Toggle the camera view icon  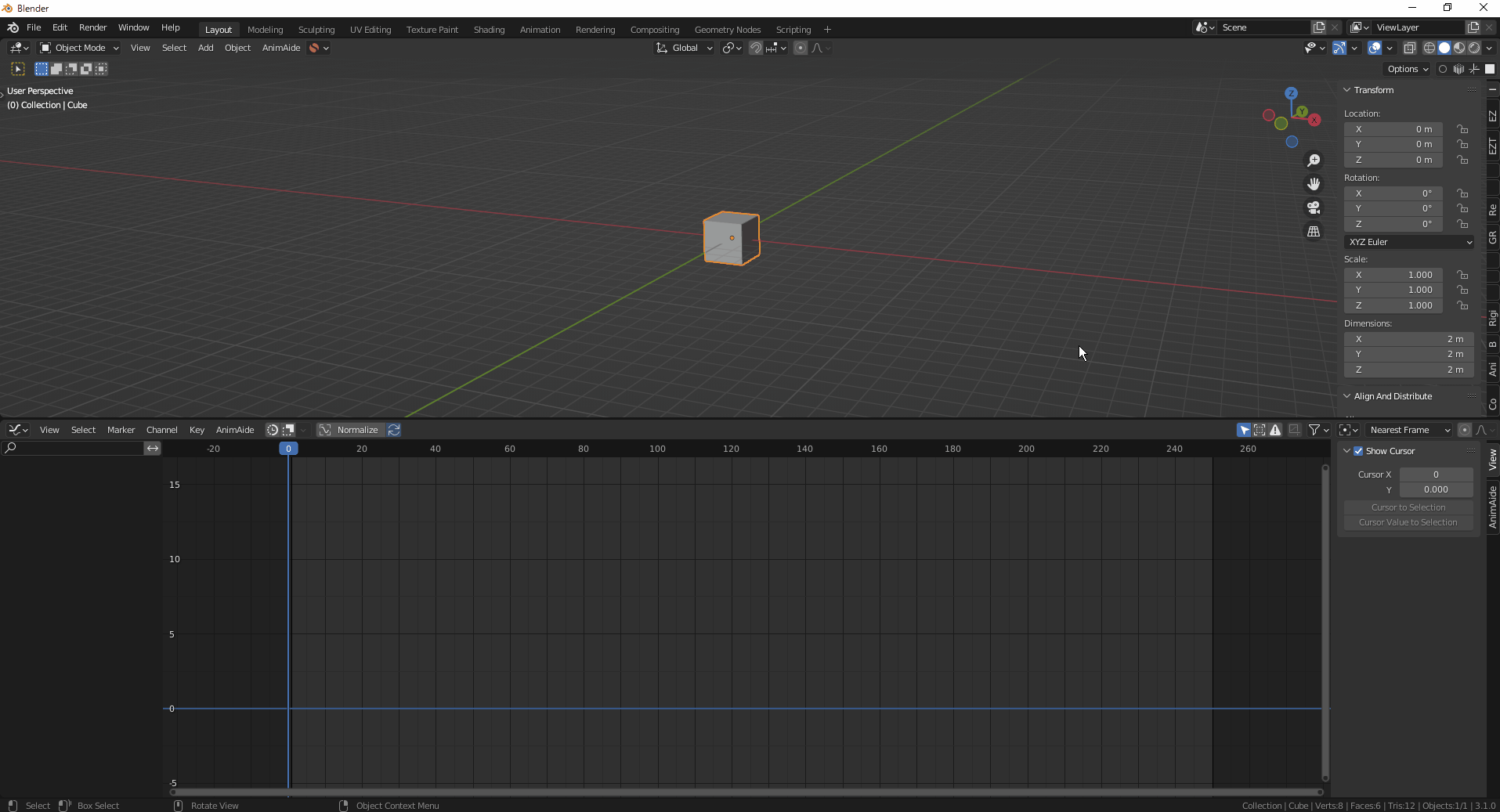click(x=1314, y=208)
